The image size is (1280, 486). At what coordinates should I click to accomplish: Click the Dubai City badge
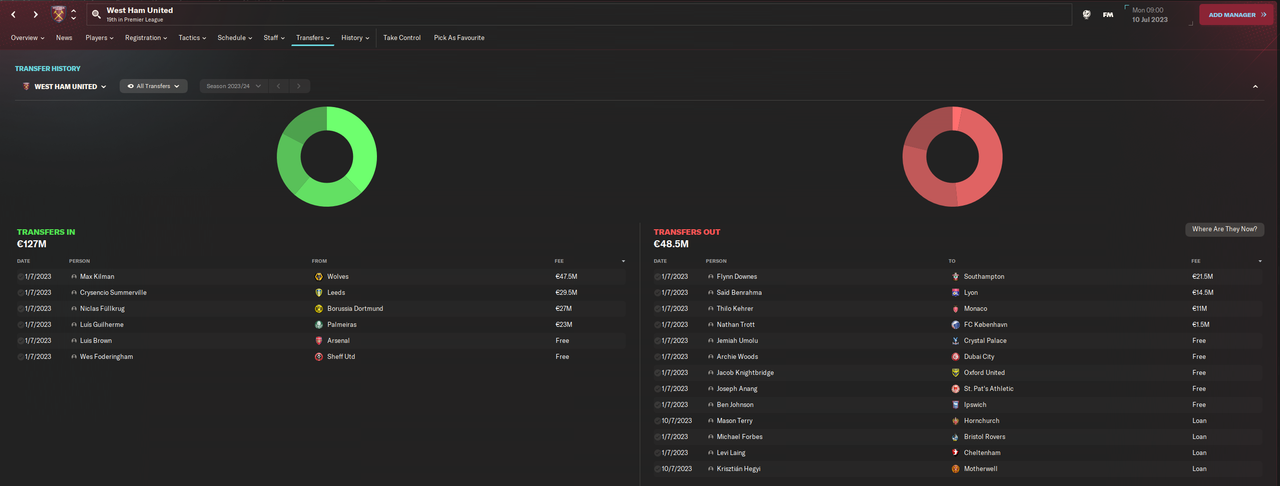click(955, 356)
